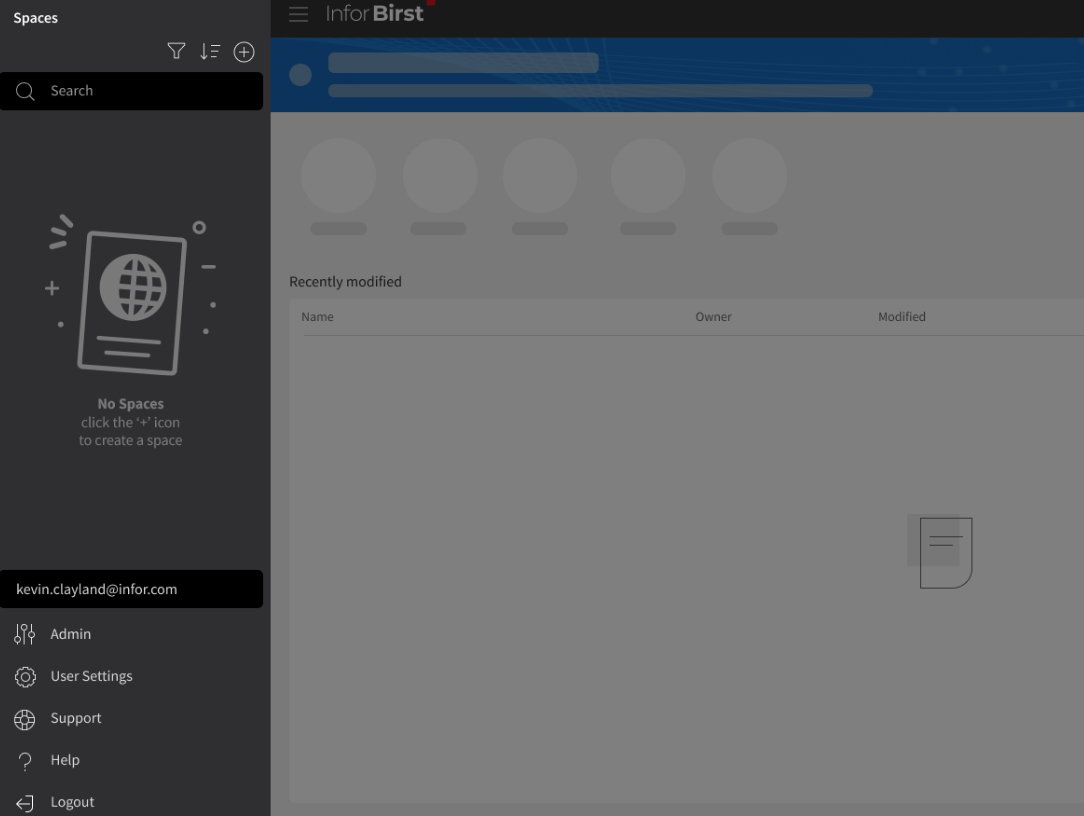Sort by the Name column header
This screenshot has height=816, width=1084.
pos(317,316)
